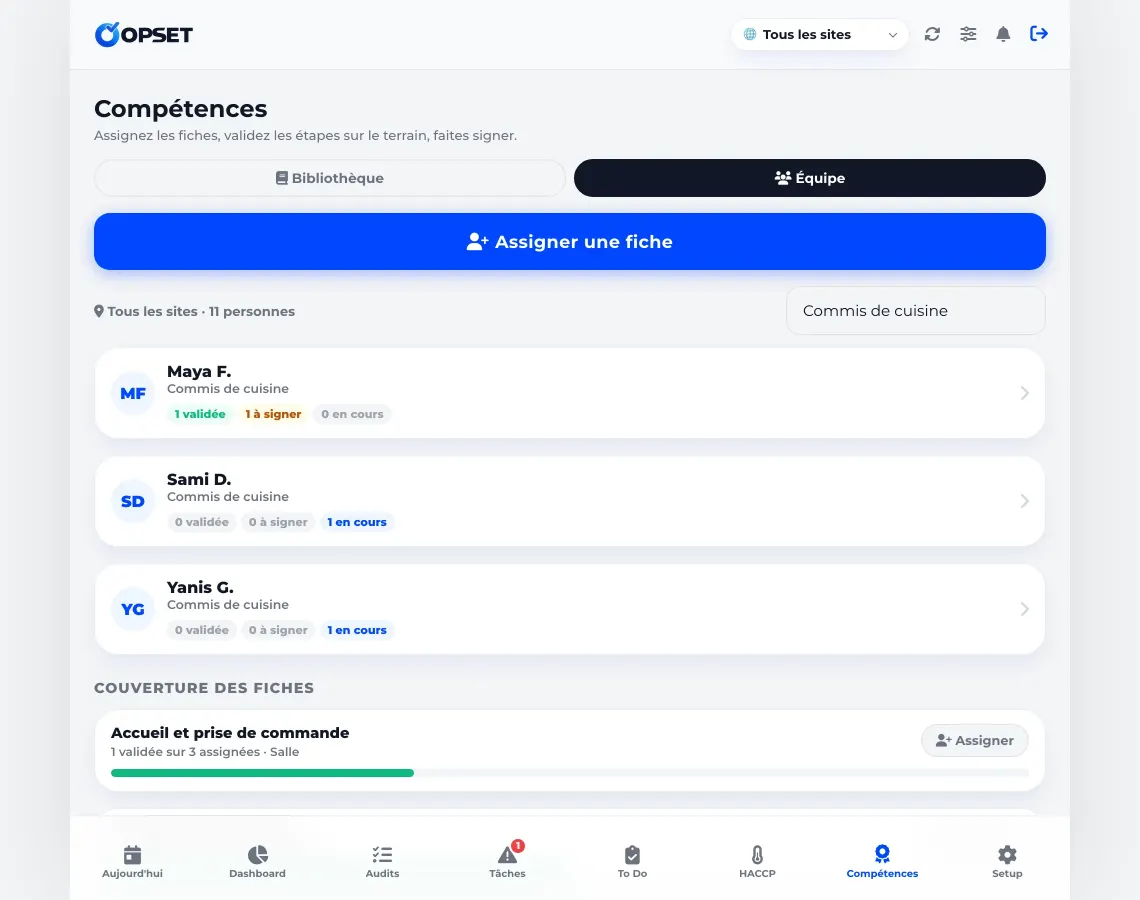Open the To Do navigation item
1140x900 pixels.
tap(633, 862)
